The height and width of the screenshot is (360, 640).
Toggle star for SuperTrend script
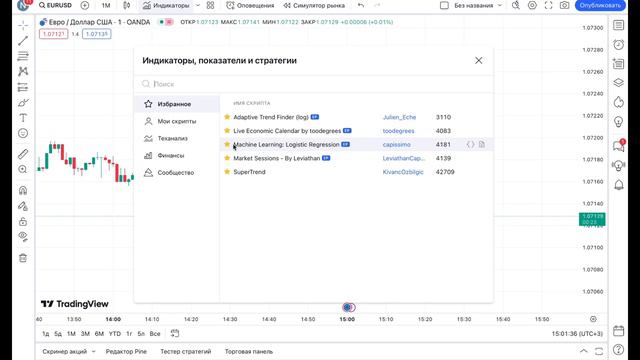[x=227, y=172]
